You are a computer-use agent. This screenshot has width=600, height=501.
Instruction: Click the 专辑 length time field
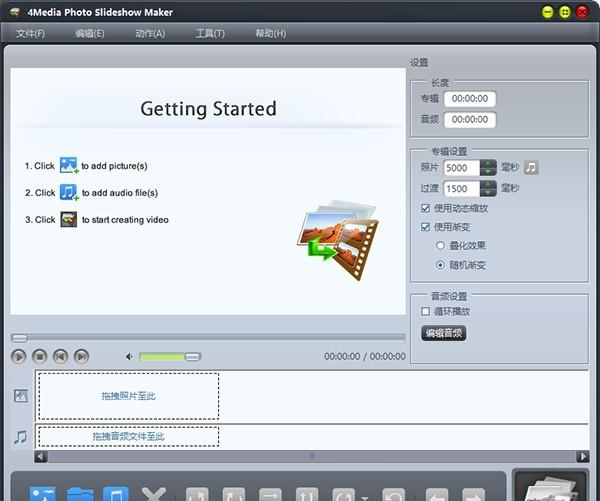(470, 99)
